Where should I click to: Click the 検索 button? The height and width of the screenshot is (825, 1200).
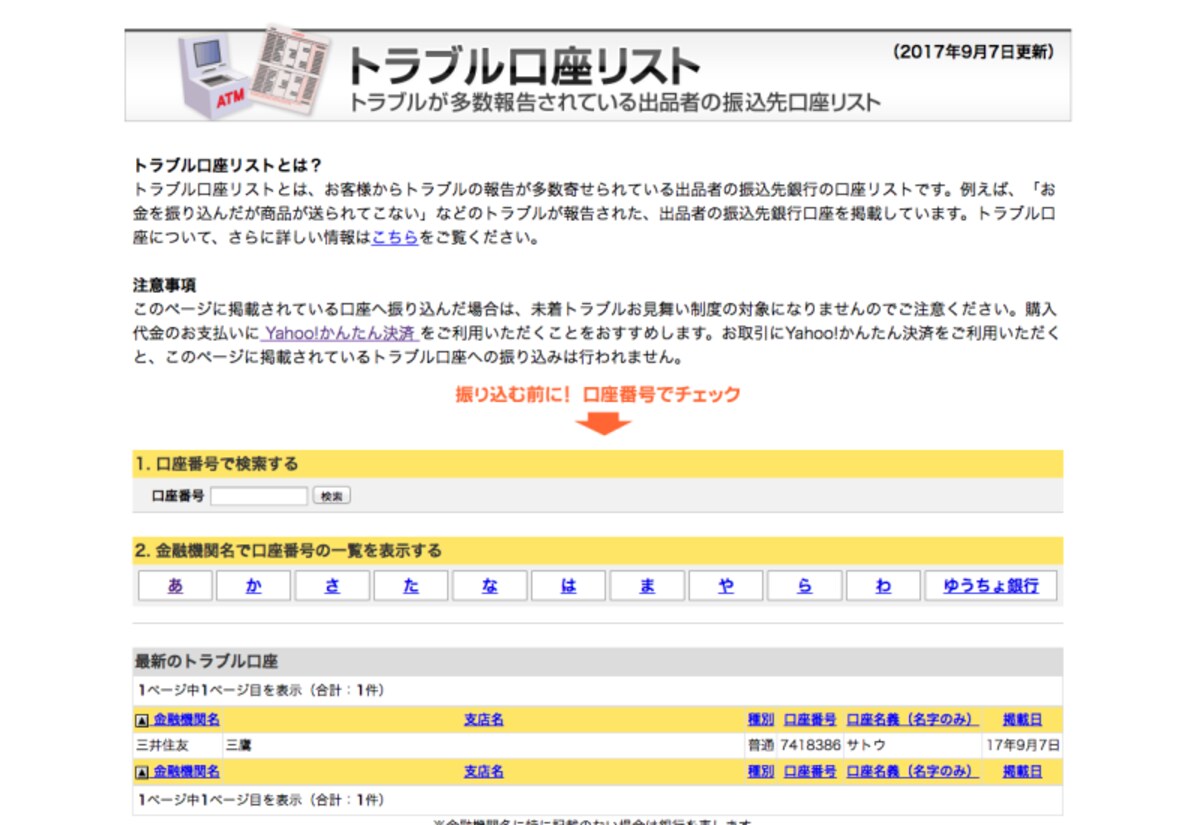332,496
